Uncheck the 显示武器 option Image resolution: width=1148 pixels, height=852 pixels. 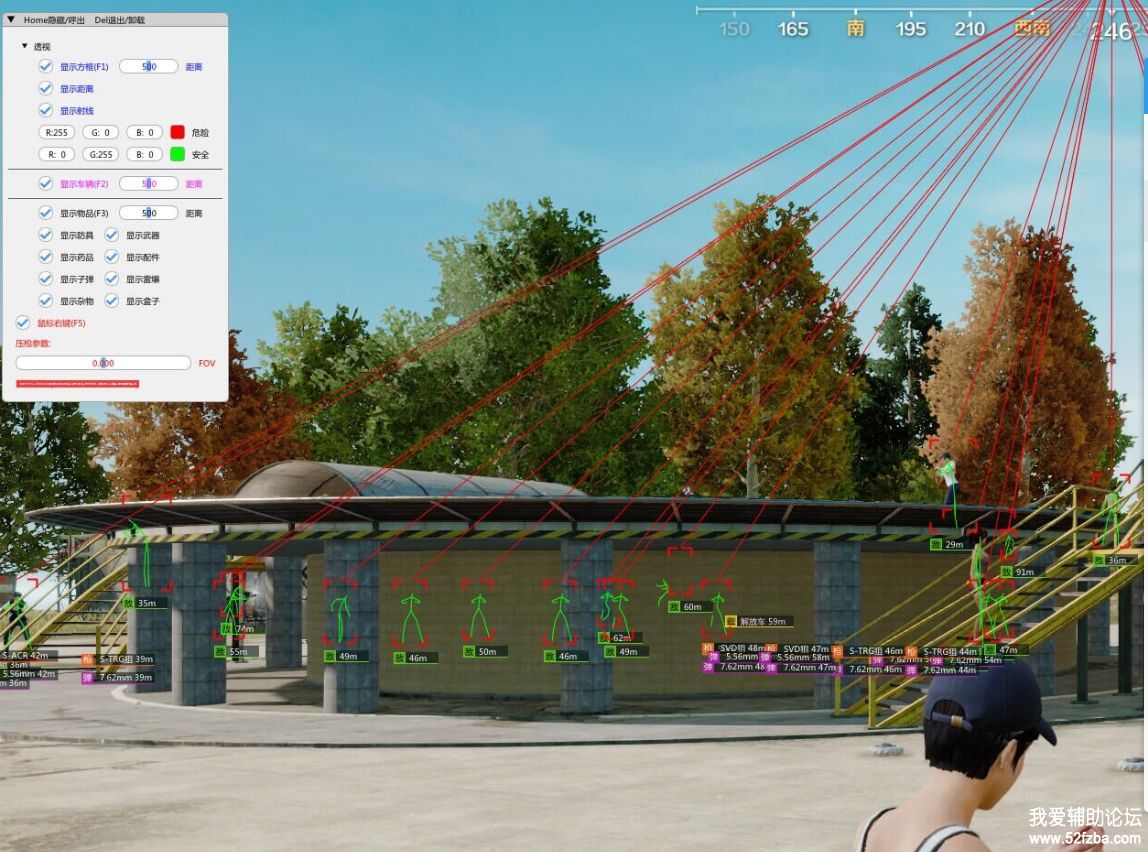[111, 235]
